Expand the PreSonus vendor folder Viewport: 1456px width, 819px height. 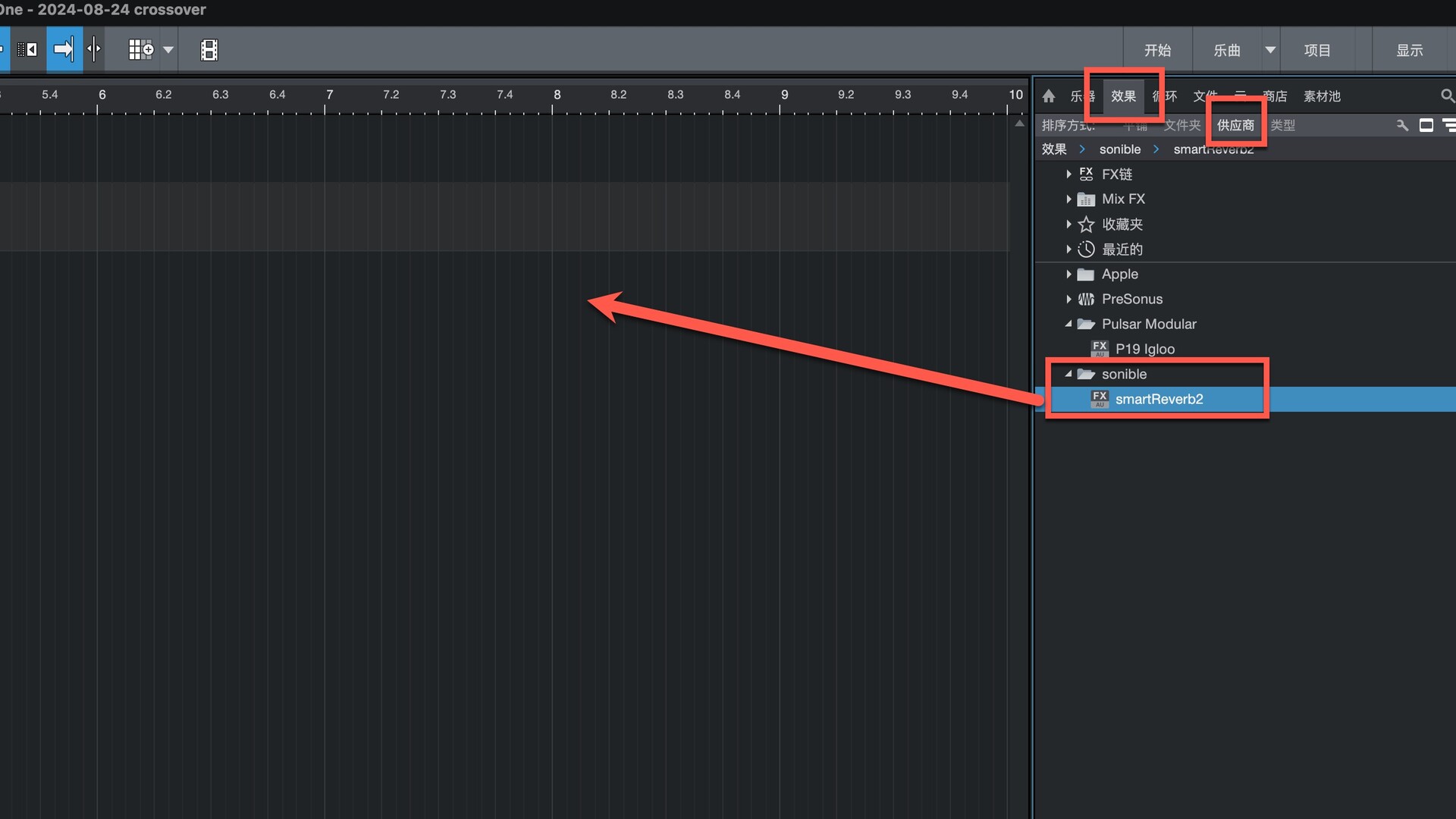point(1068,300)
